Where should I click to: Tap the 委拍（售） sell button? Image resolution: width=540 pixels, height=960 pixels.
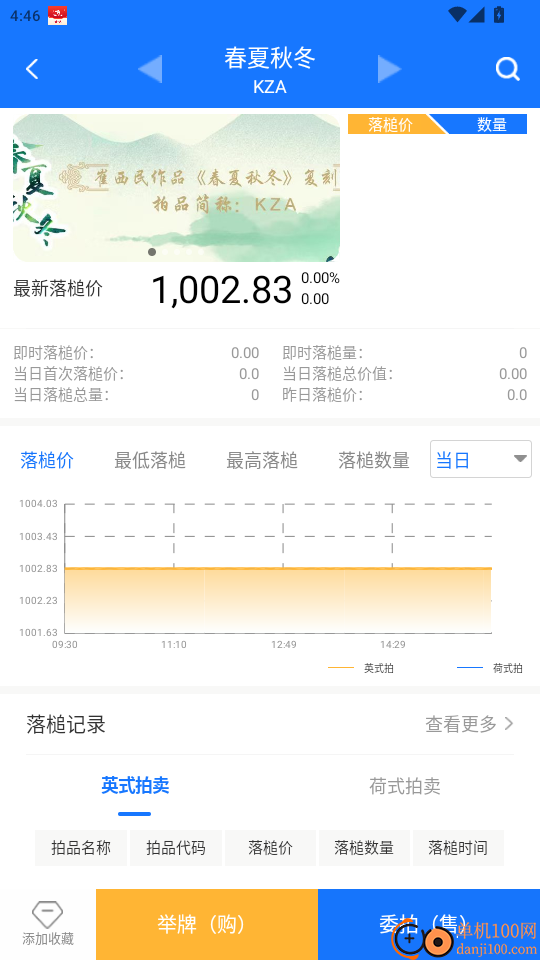(429, 924)
